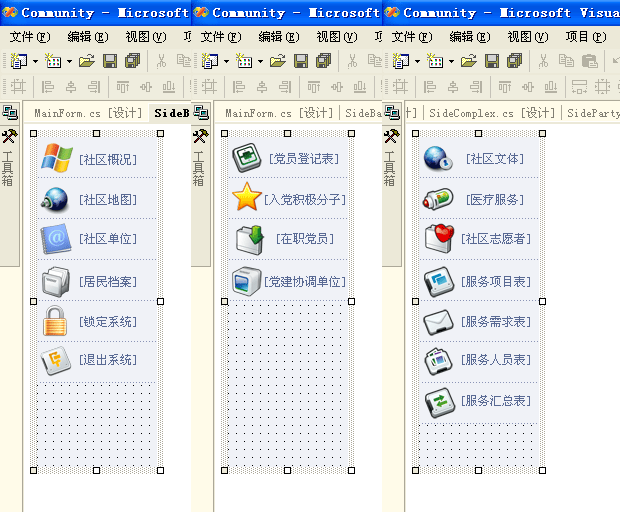The width and height of the screenshot is (620, 512).
Task: Click the windows icon beside 服务项目表
Action: click(439, 282)
